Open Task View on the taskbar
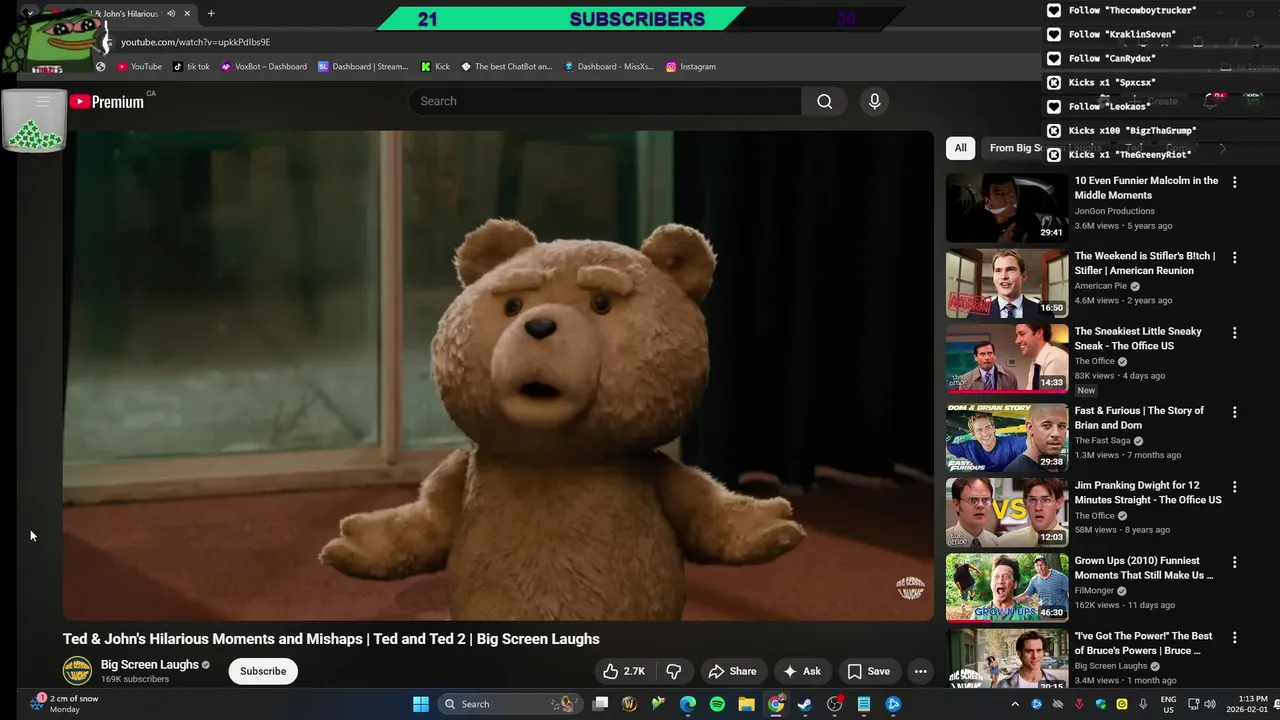 pyautogui.click(x=600, y=704)
